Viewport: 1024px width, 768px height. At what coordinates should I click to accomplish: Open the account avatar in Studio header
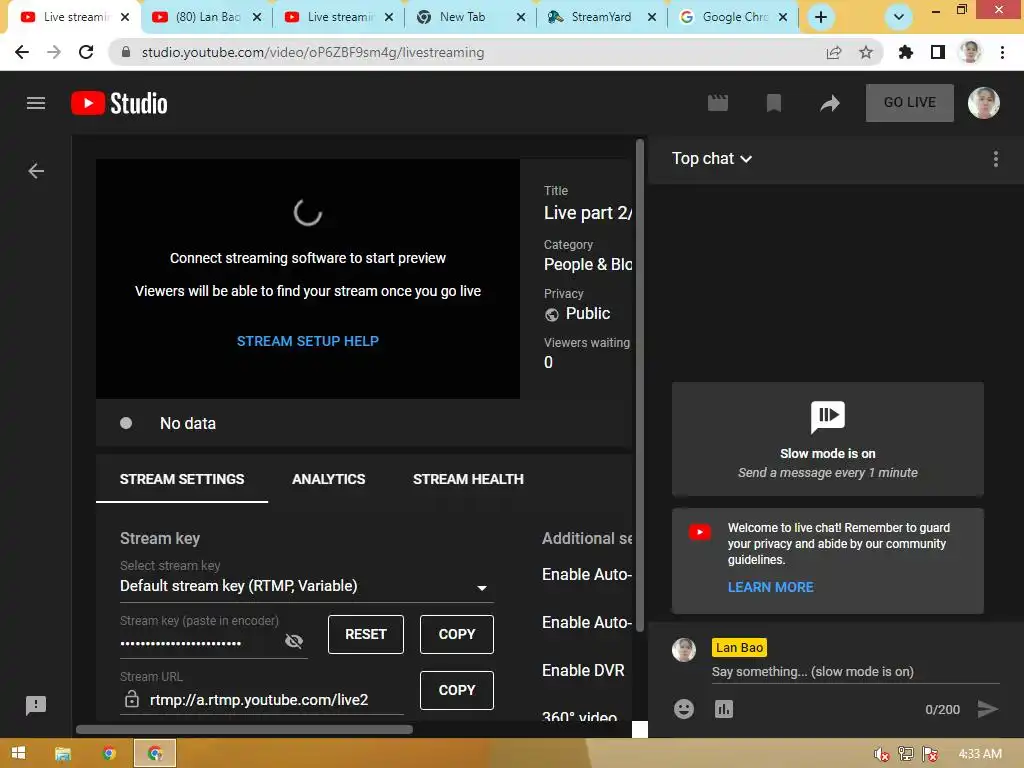pos(984,103)
